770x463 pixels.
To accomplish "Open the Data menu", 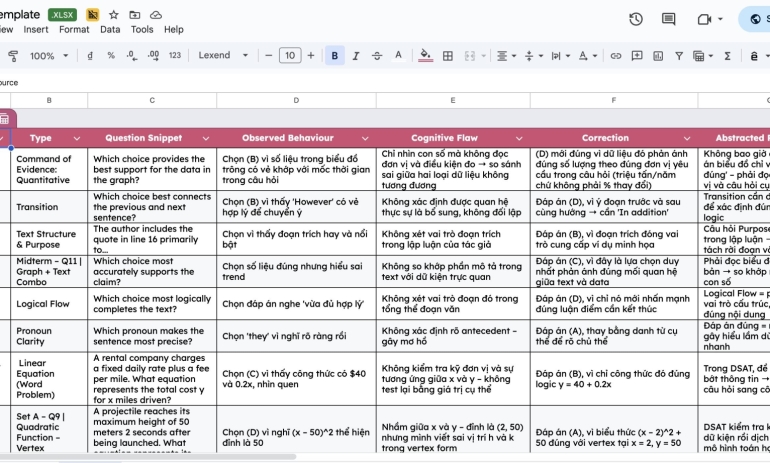I will tap(110, 29).
